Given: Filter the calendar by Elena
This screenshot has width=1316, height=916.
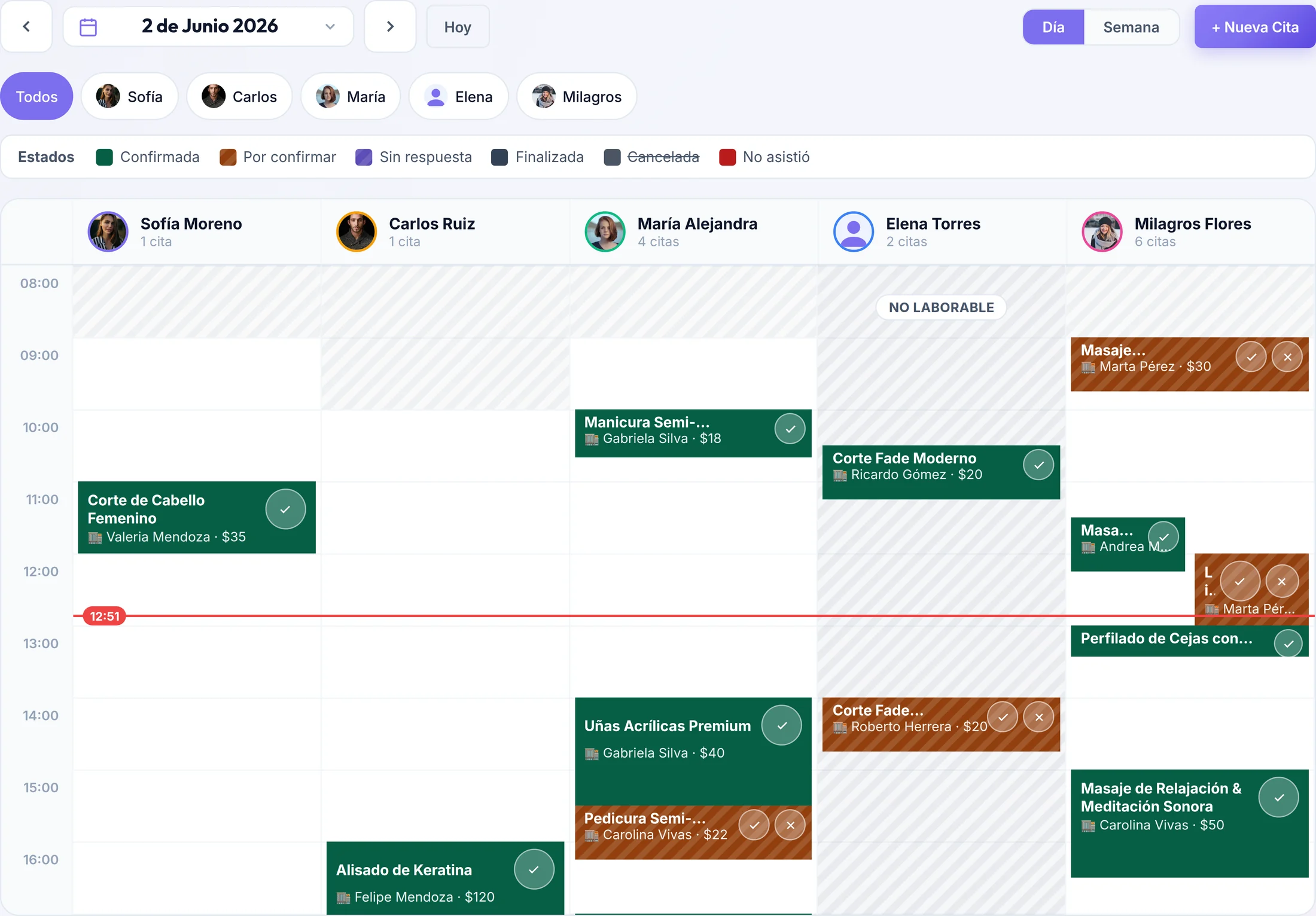Looking at the screenshot, I should tap(459, 96).
